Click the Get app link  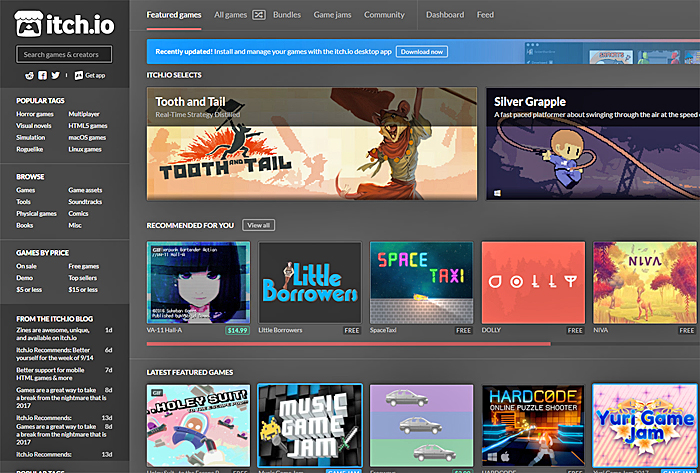click(x=90, y=75)
